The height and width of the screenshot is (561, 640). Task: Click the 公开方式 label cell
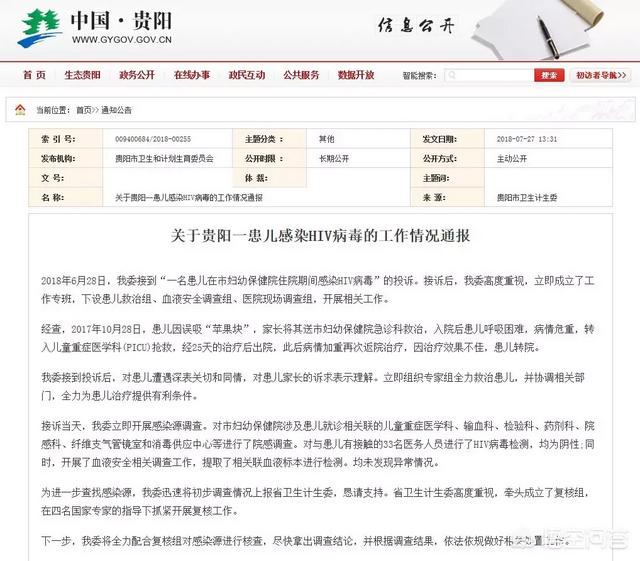click(x=447, y=158)
